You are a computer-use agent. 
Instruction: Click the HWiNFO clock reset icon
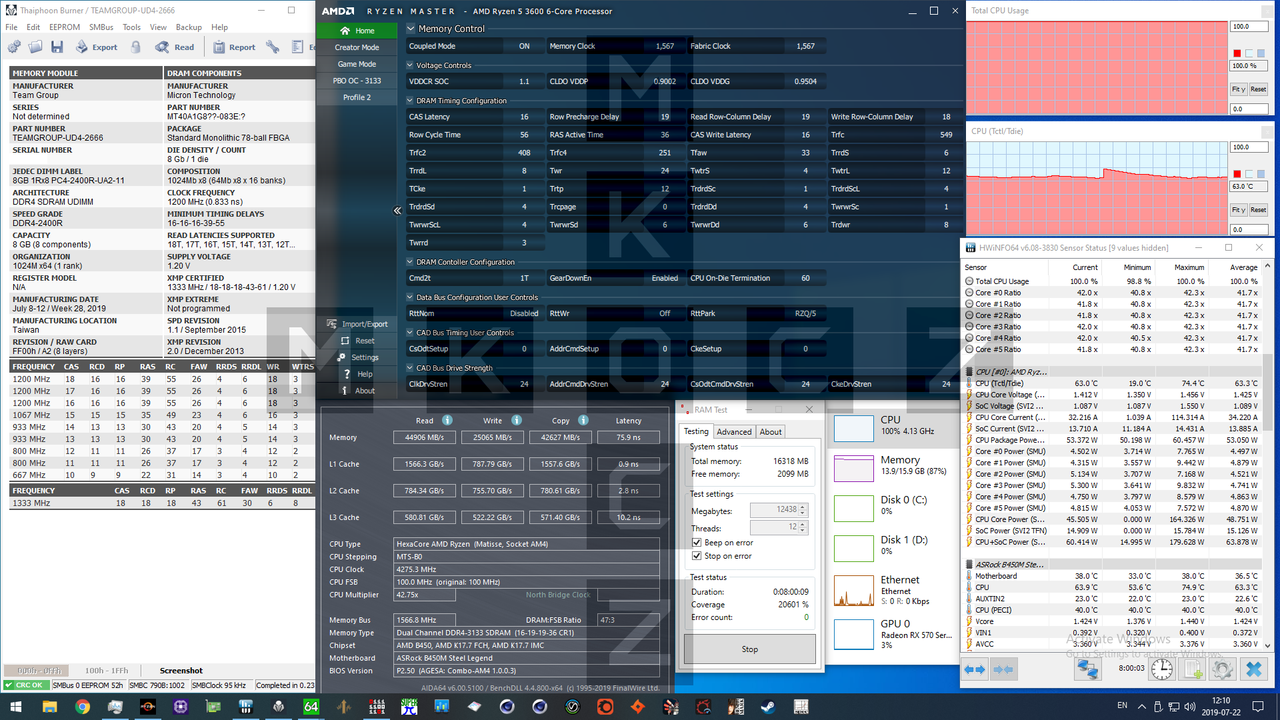pos(1162,669)
